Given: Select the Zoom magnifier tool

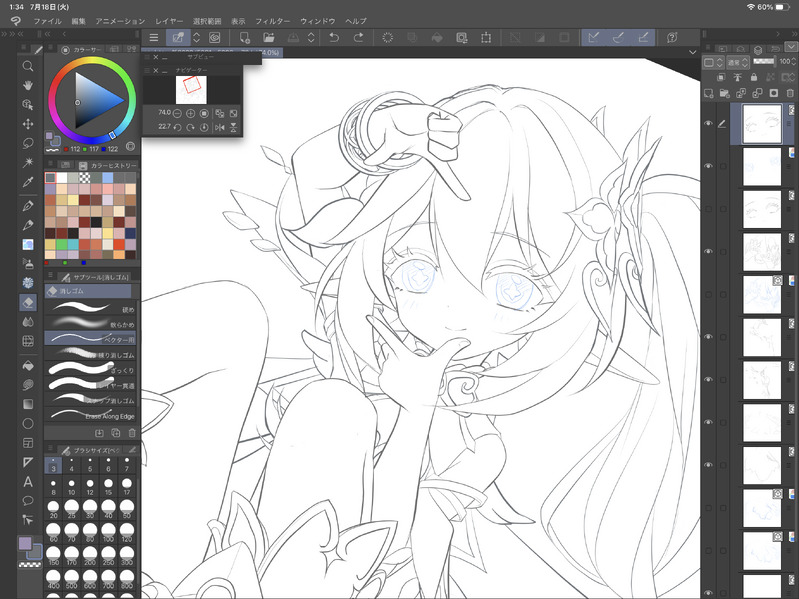Looking at the screenshot, I should click(28, 66).
